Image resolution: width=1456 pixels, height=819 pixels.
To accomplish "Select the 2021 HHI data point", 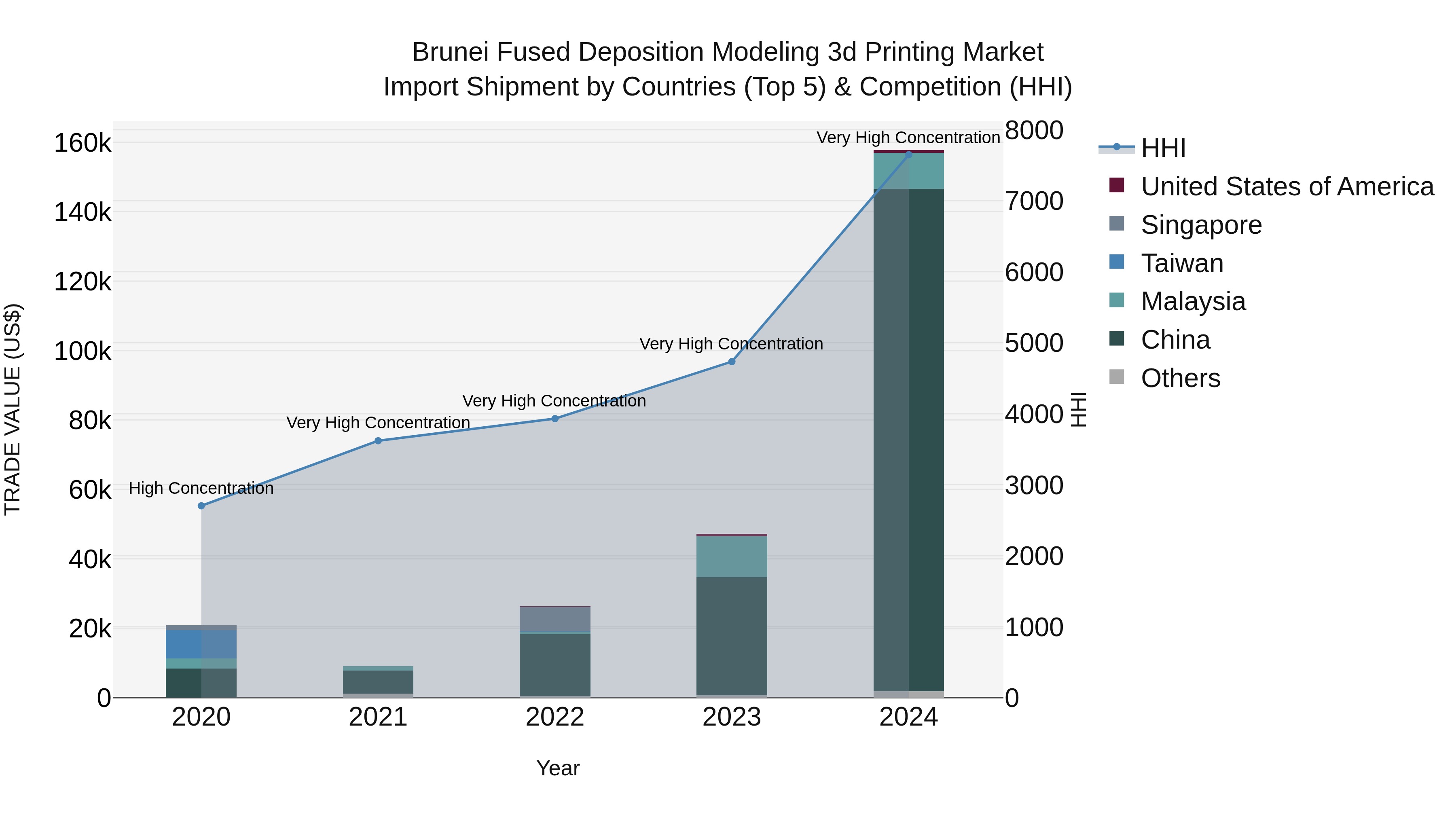I will coord(378,441).
